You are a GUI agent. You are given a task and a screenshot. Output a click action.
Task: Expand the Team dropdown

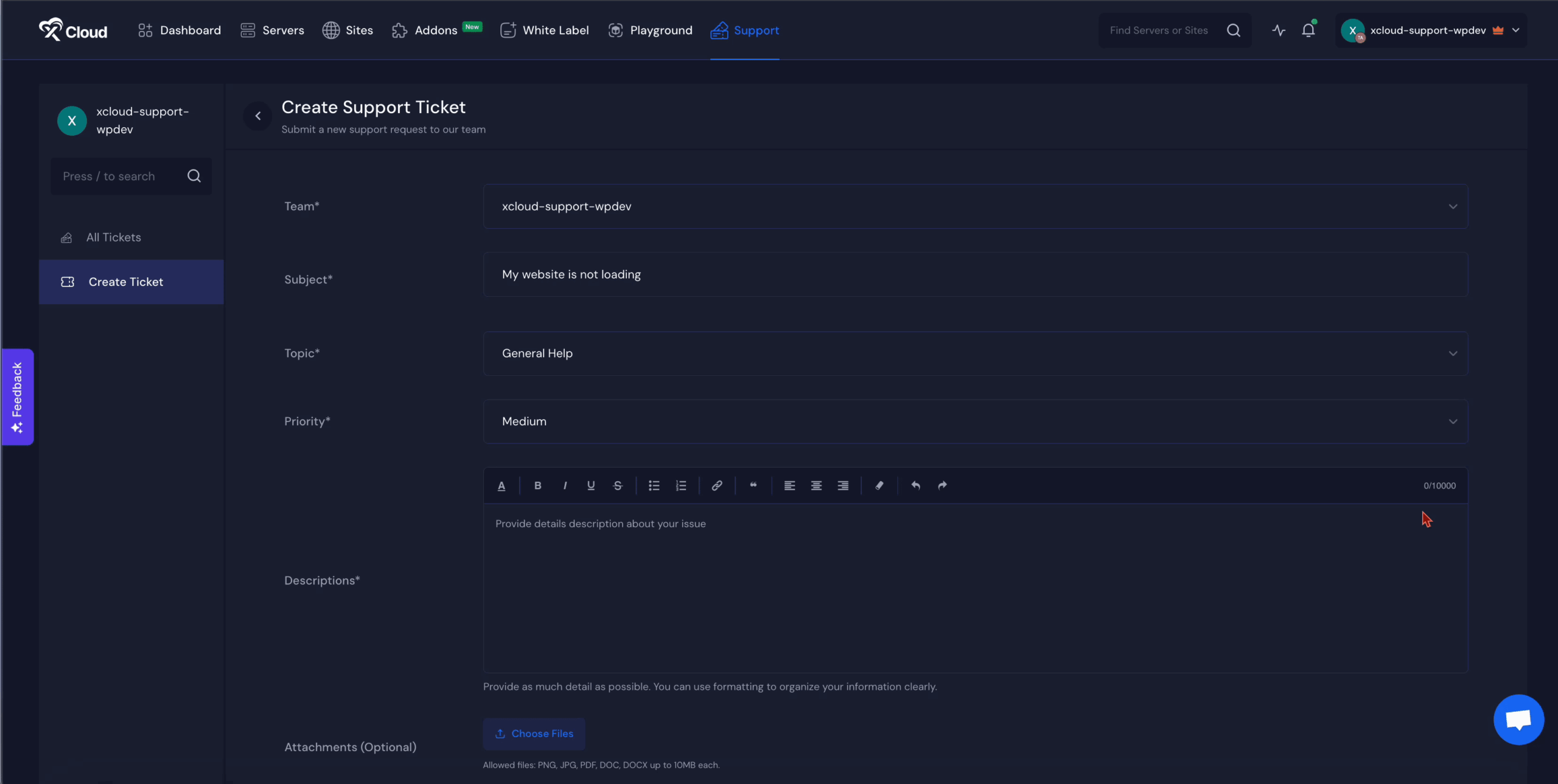point(975,207)
